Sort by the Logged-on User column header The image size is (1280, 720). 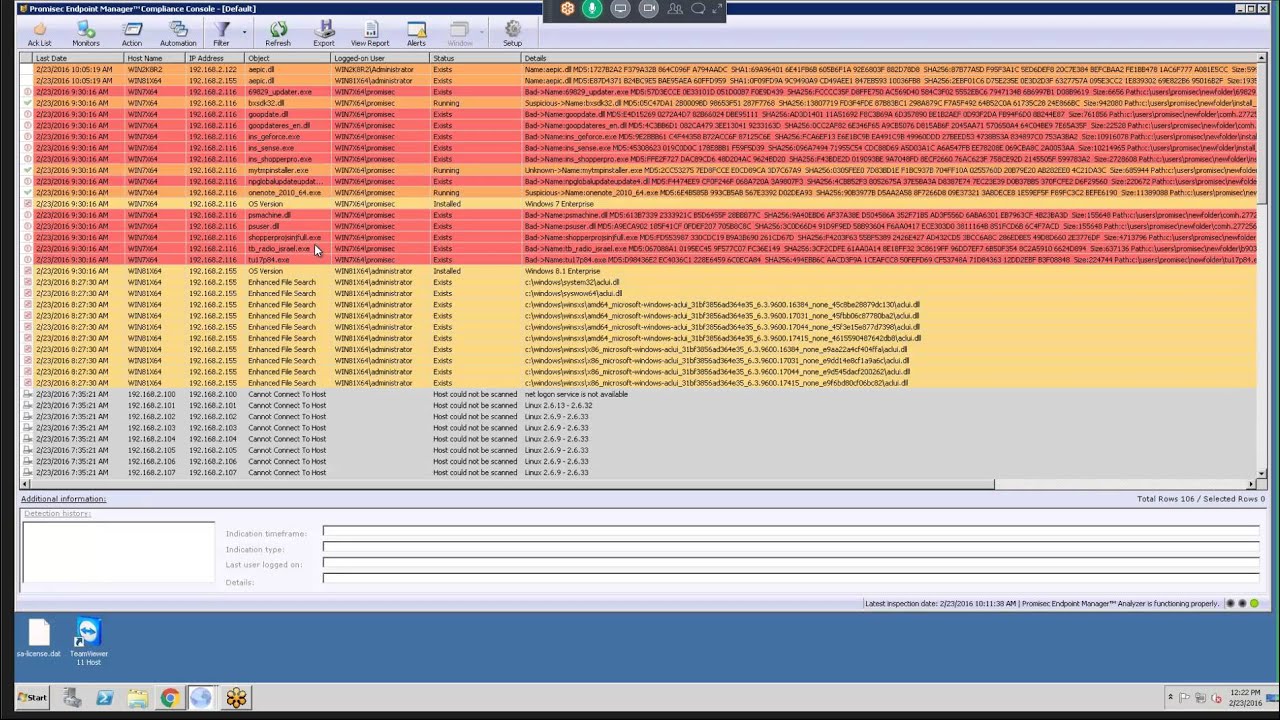(x=381, y=58)
